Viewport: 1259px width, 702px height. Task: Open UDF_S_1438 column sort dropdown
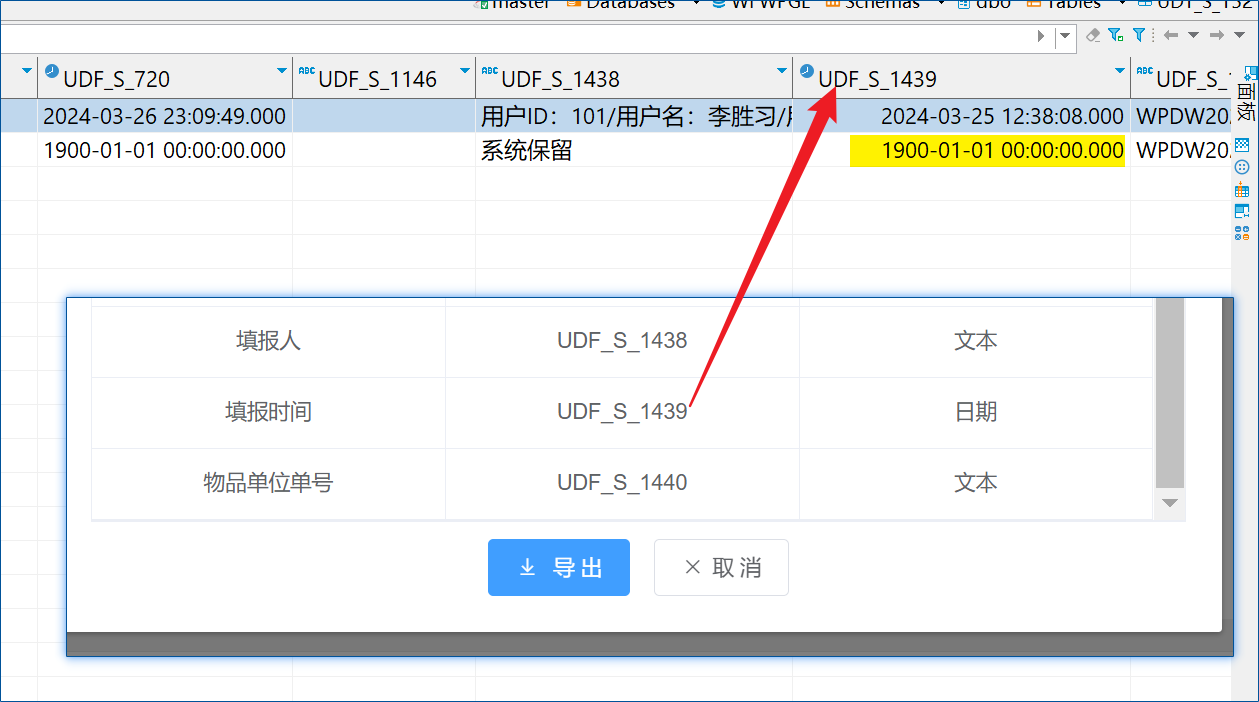pyautogui.click(x=781, y=70)
